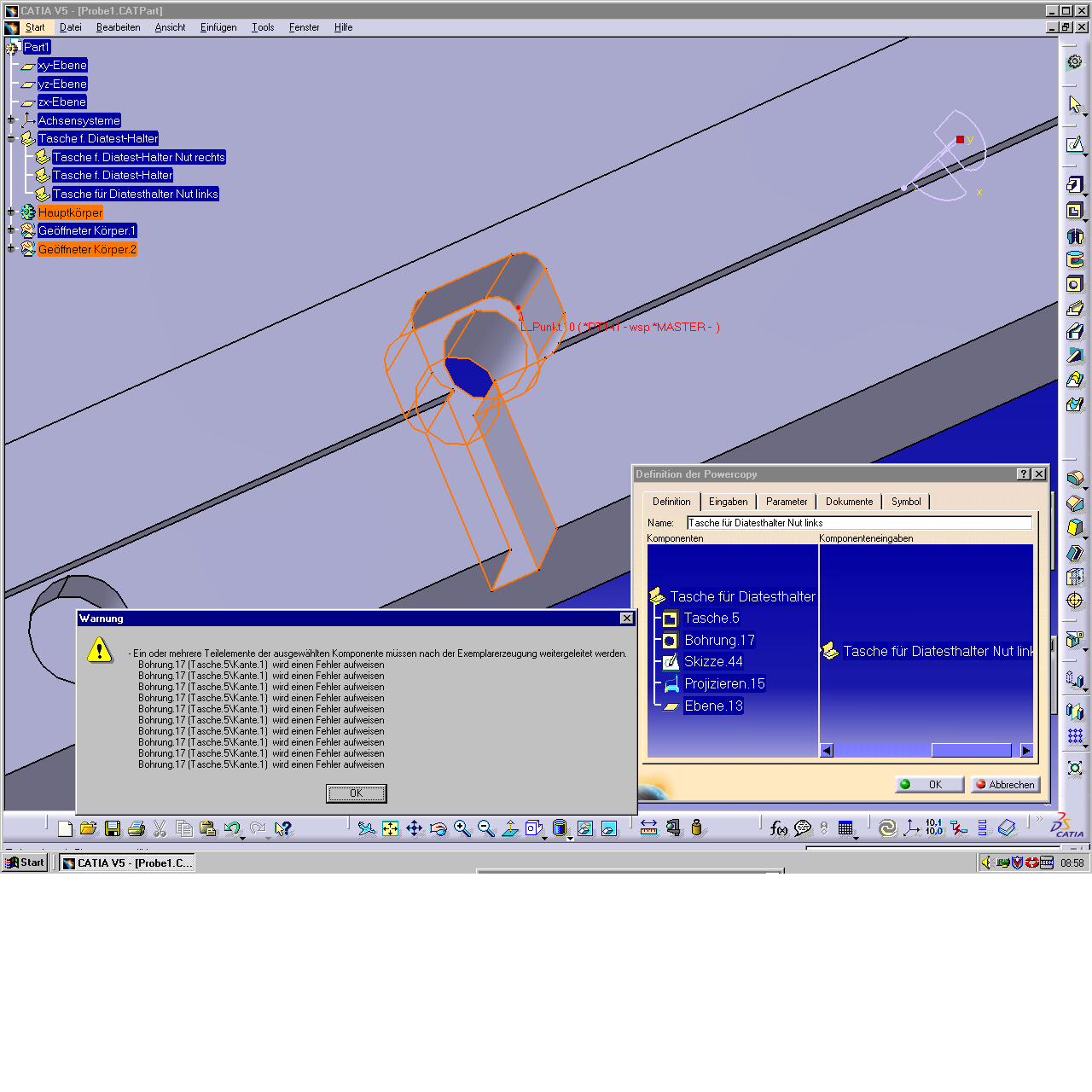Open the Ansicht menu
This screenshot has height=1092, width=1092.
[x=170, y=27]
